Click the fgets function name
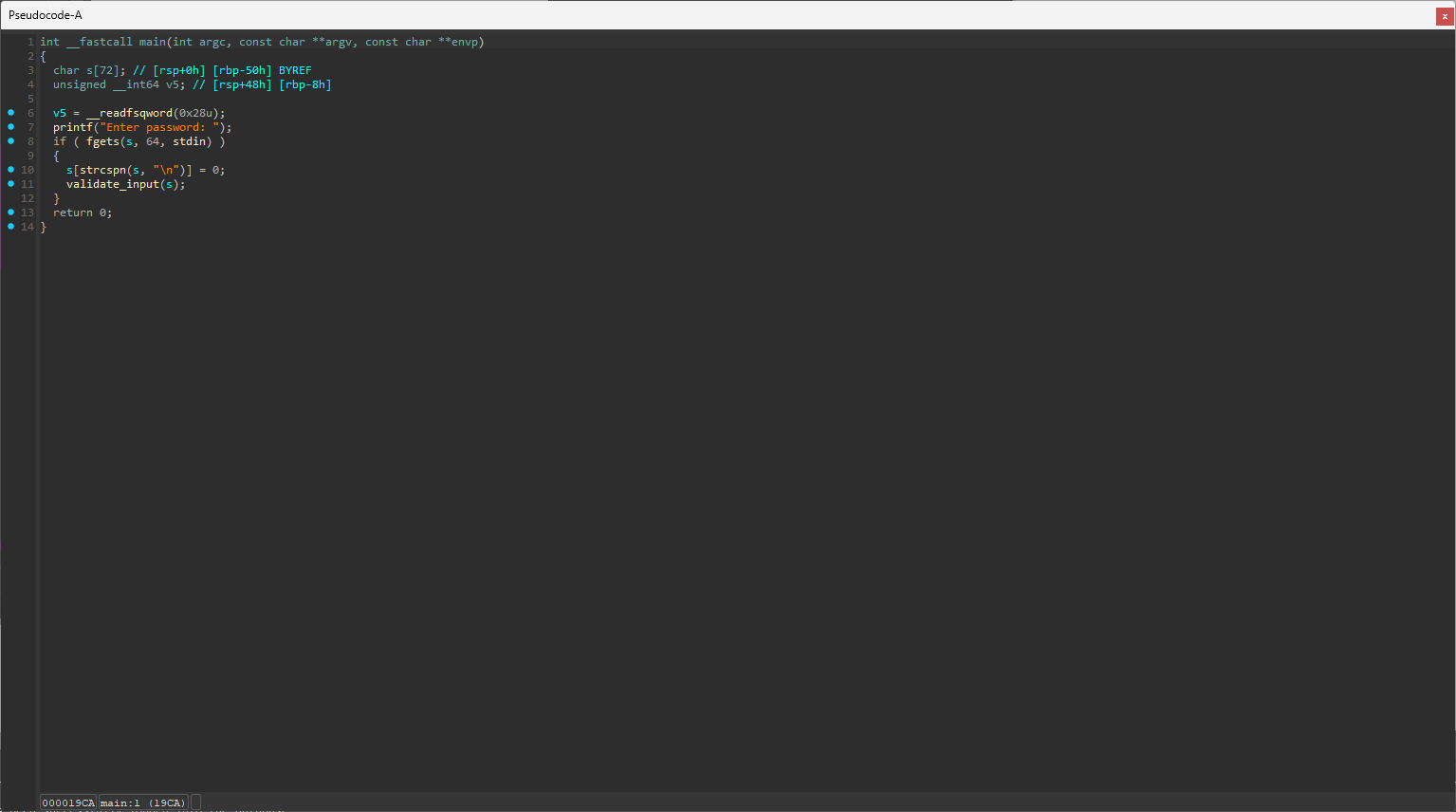 [x=102, y=141]
